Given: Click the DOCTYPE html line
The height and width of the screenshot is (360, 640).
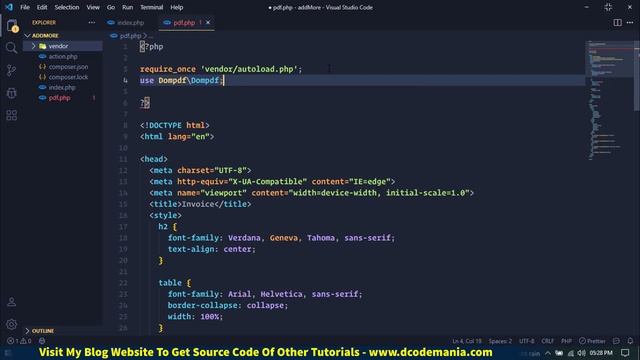Looking at the screenshot, I should click(175, 125).
